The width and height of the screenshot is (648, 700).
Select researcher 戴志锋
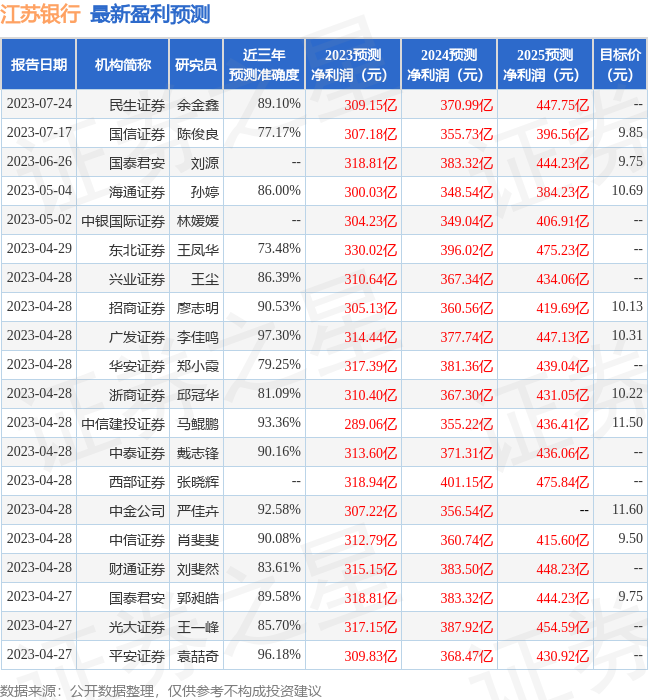(x=198, y=454)
